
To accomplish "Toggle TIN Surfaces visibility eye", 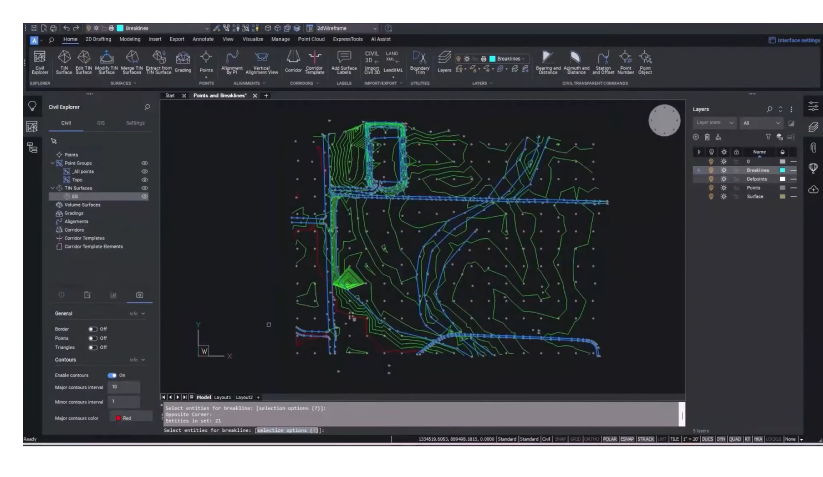I will [x=144, y=188].
